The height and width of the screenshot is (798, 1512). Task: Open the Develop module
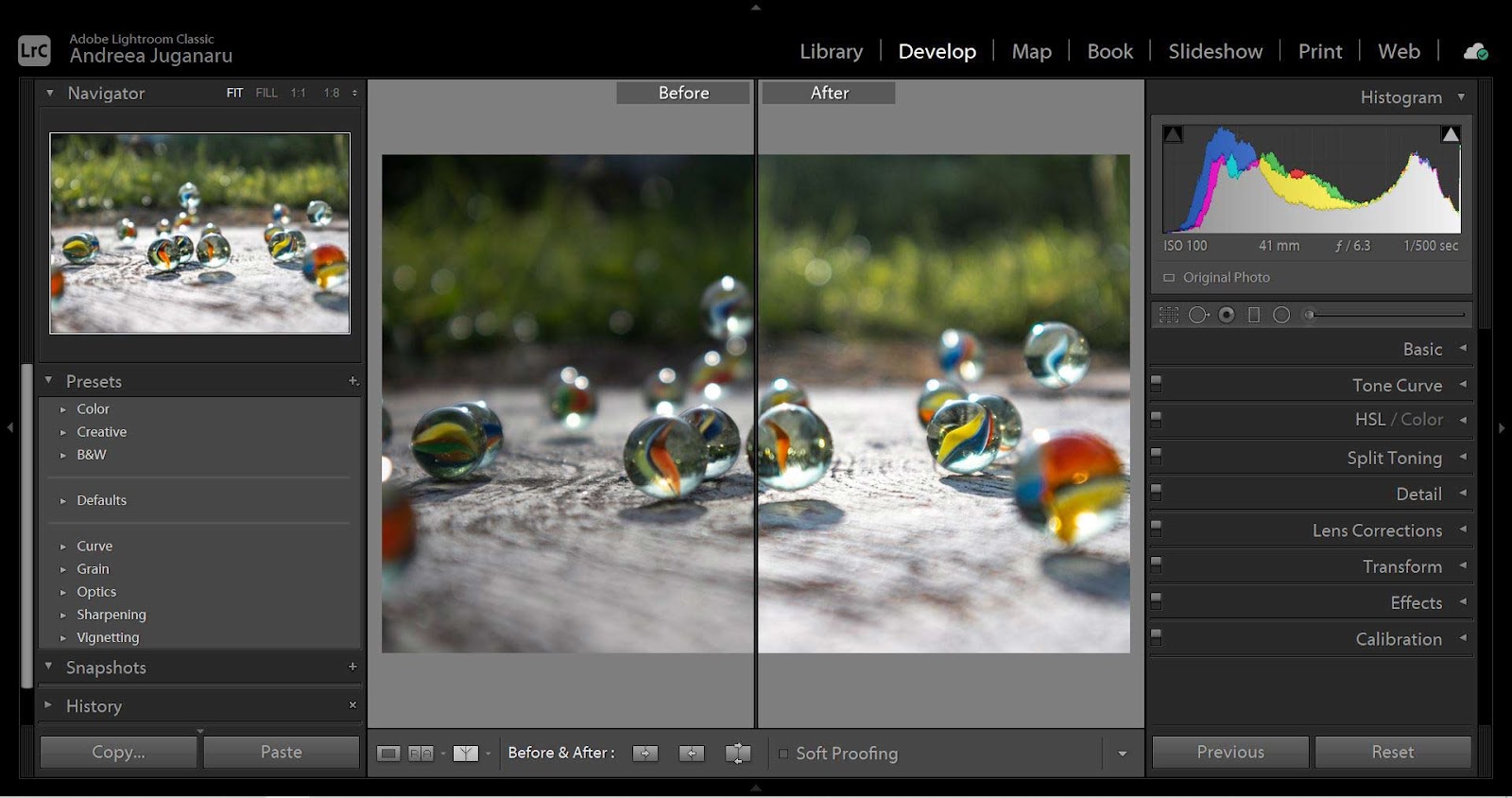click(x=936, y=51)
